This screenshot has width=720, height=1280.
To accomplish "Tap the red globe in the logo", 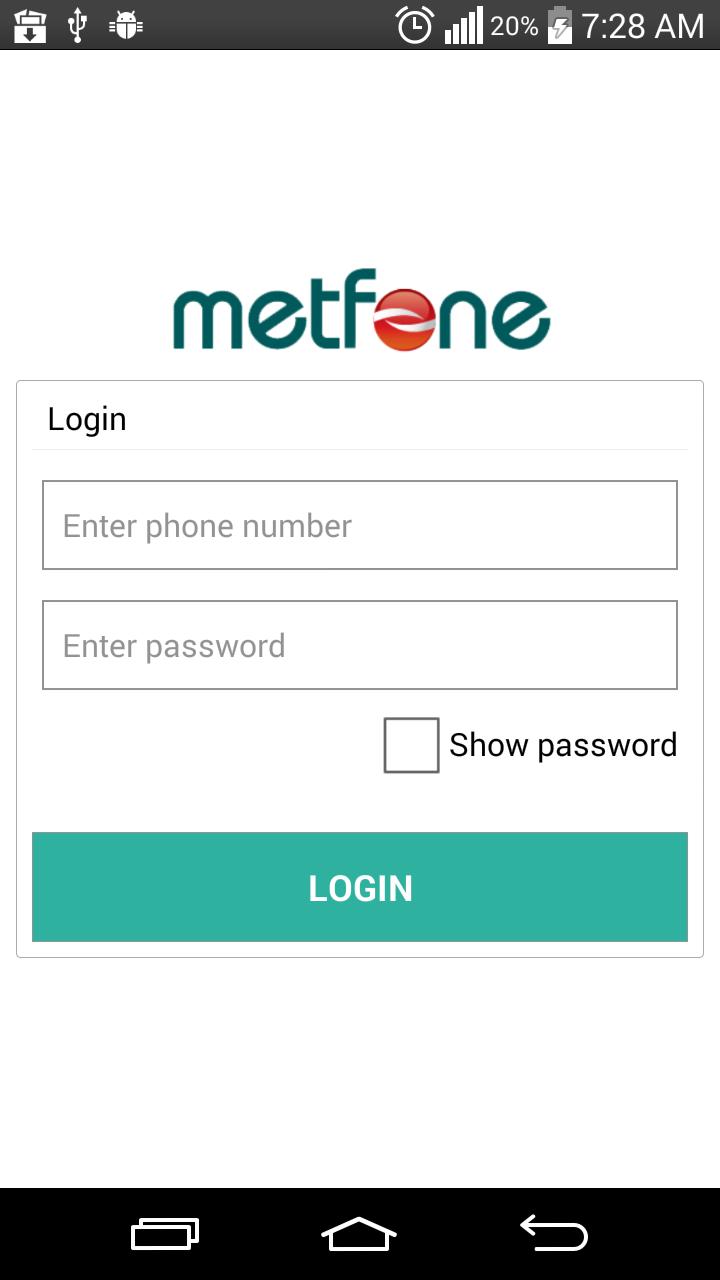I will (405, 320).
